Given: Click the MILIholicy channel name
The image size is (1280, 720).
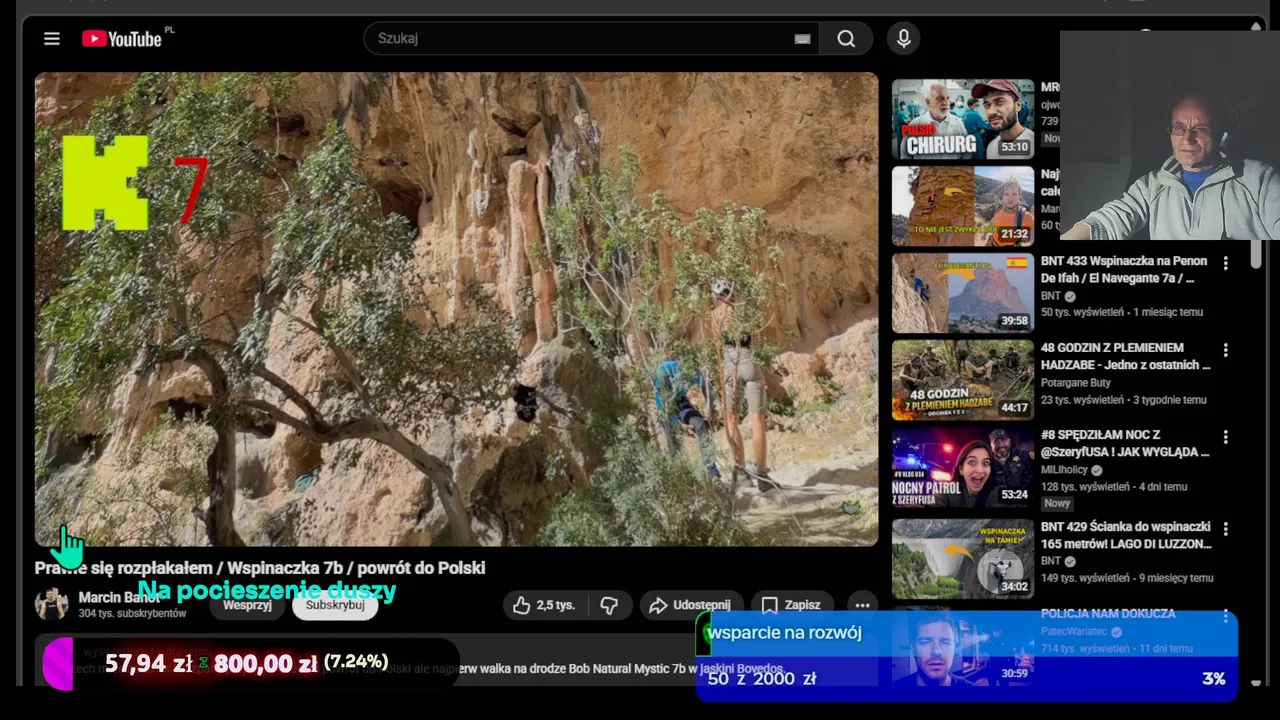Looking at the screenshot, I should [x=1065, y=470].
